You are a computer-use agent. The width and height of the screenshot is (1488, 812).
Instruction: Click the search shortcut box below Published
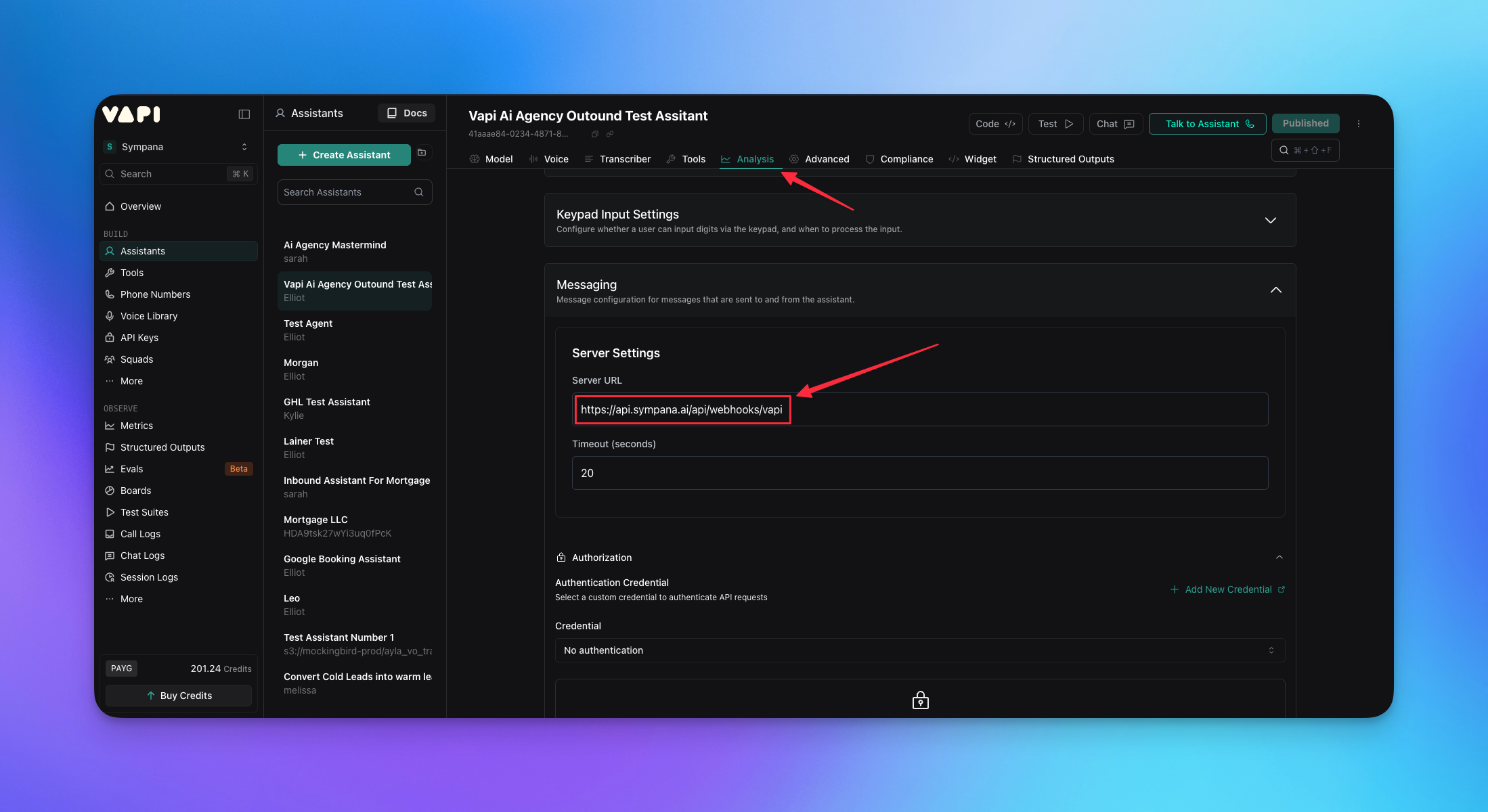1305,150
